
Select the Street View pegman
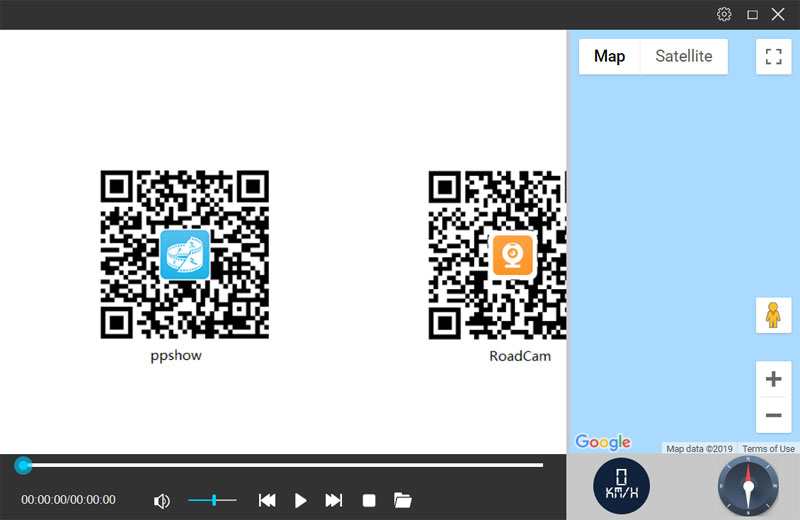pos(773,315)
